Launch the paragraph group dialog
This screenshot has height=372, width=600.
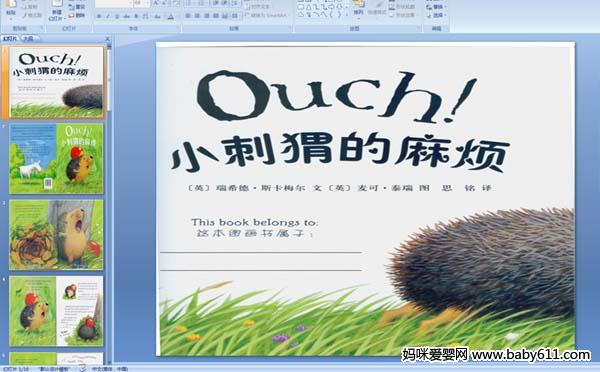coord(290,28)
